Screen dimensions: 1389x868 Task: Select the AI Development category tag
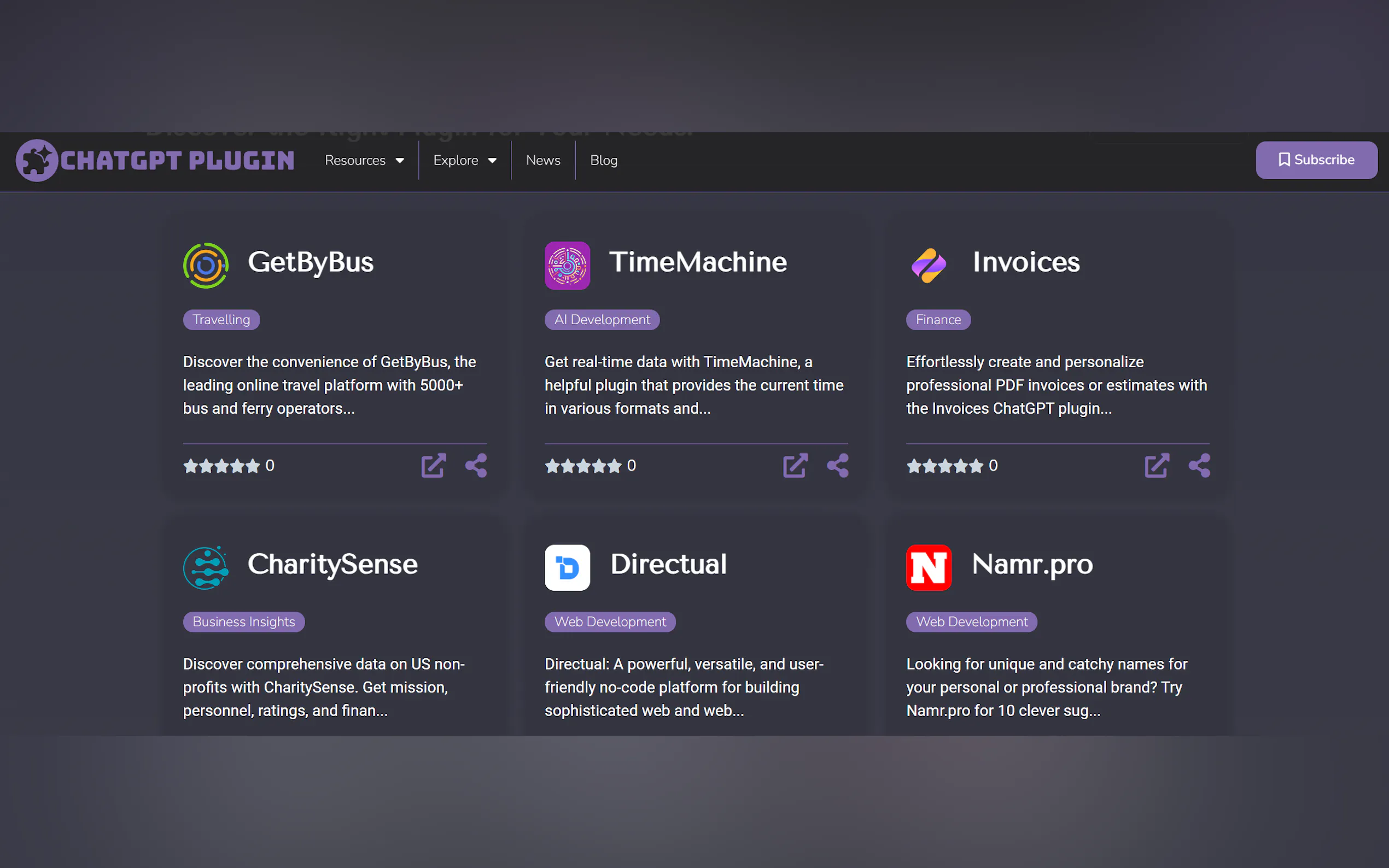tap(602, 320)
